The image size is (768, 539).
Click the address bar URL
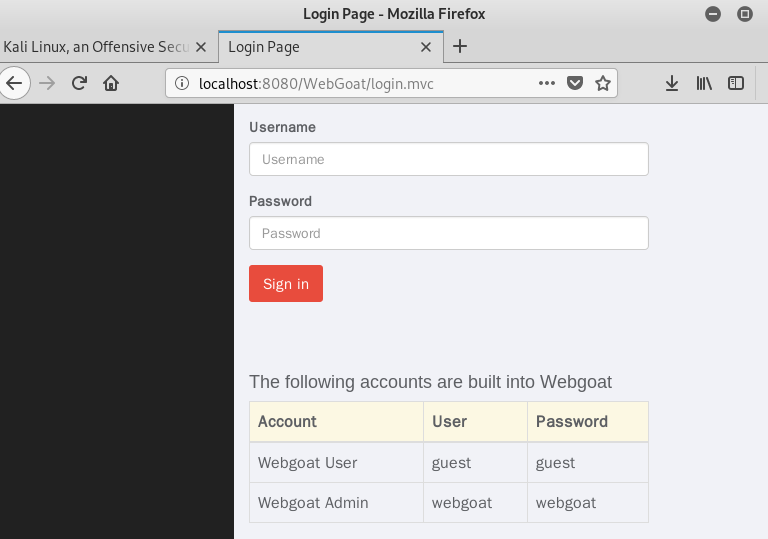316,84
